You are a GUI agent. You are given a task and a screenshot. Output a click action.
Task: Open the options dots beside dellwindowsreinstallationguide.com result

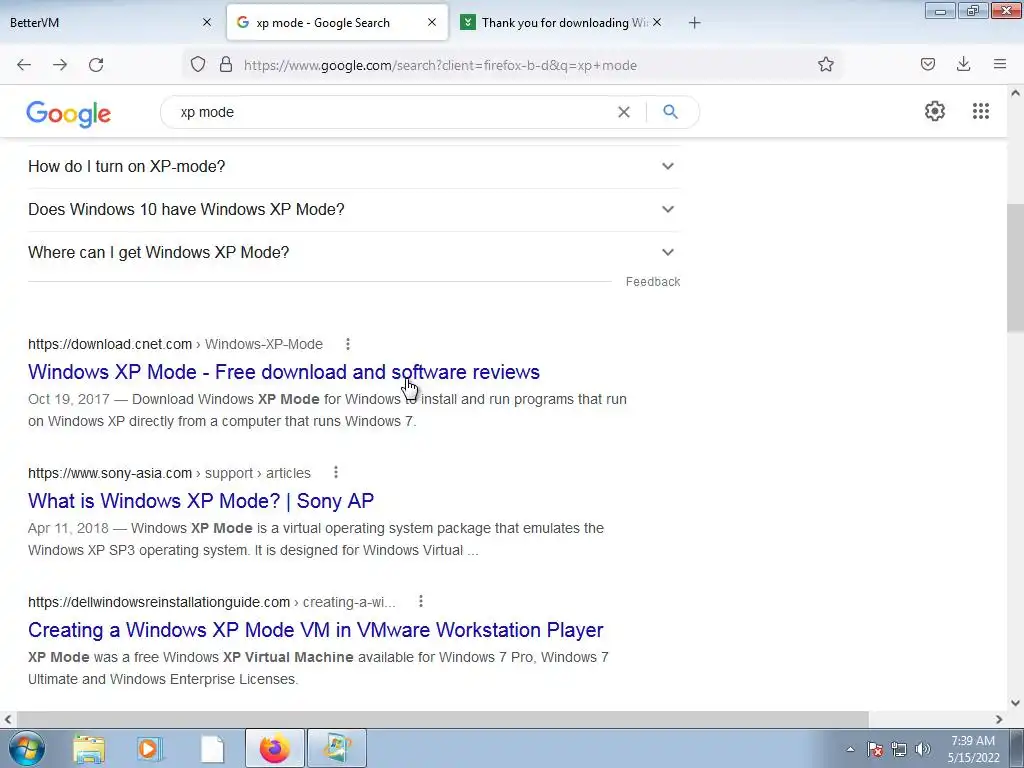pos(421,601)
